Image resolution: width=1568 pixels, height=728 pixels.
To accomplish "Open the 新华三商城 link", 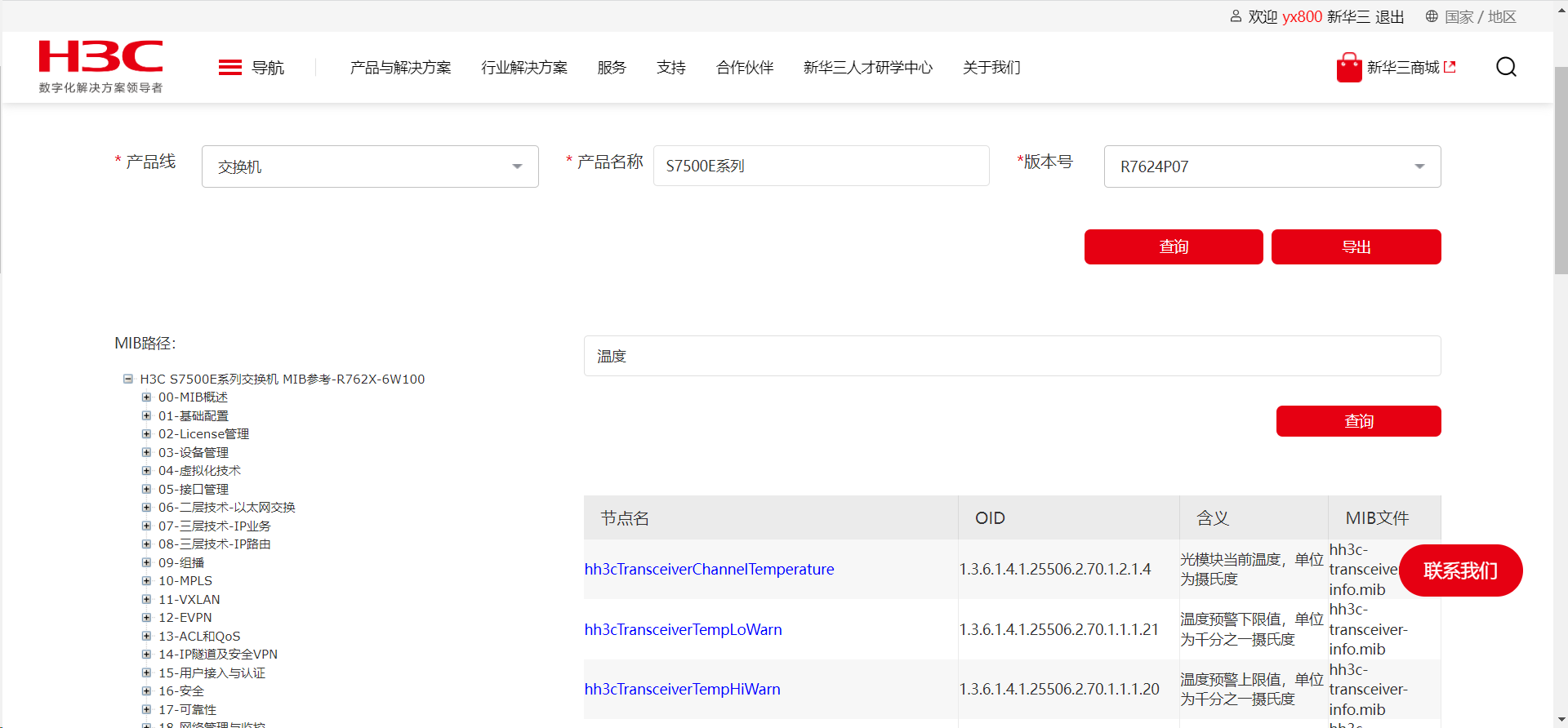I will pos(1403,68).
